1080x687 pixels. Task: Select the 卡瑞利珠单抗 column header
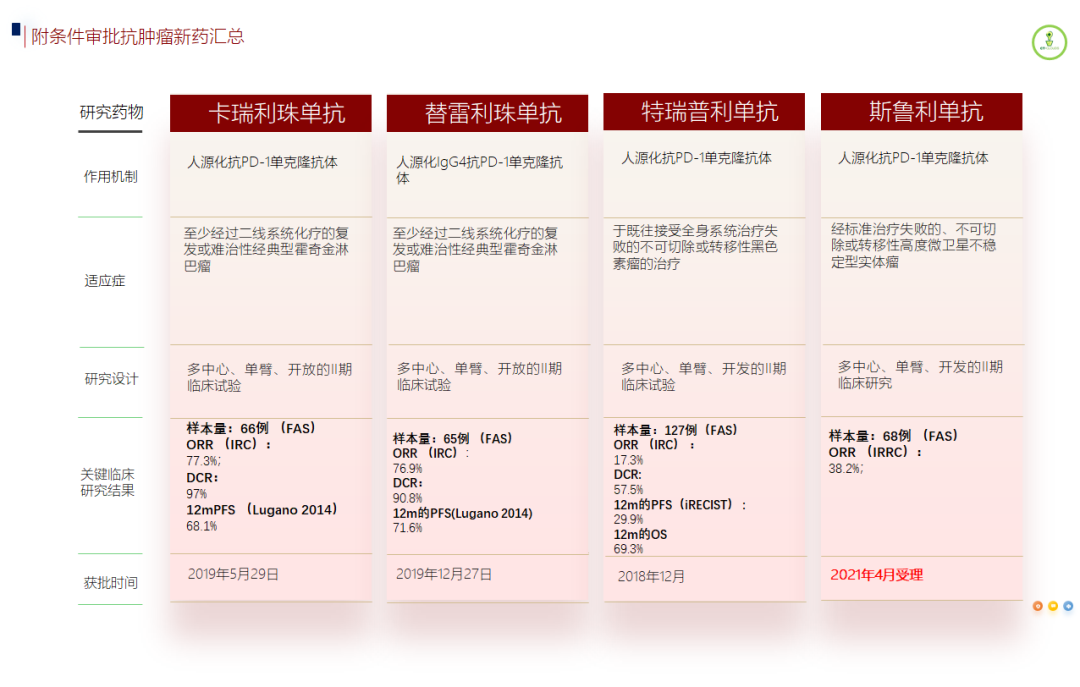click(x=270, y=113)
